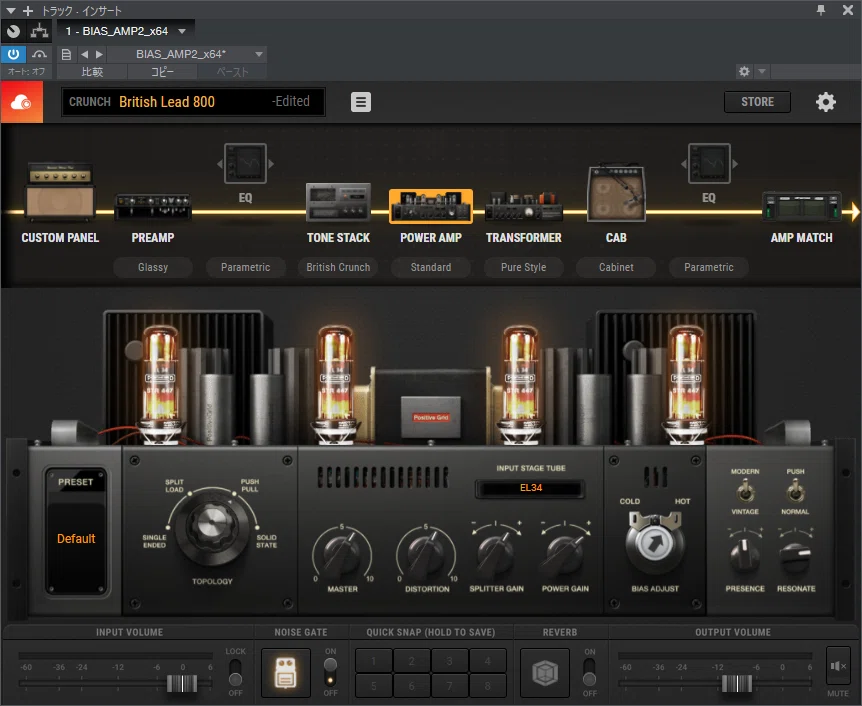Click the Topology selector knob
This screenshot has width=862, height=706.
click(212, 528)
